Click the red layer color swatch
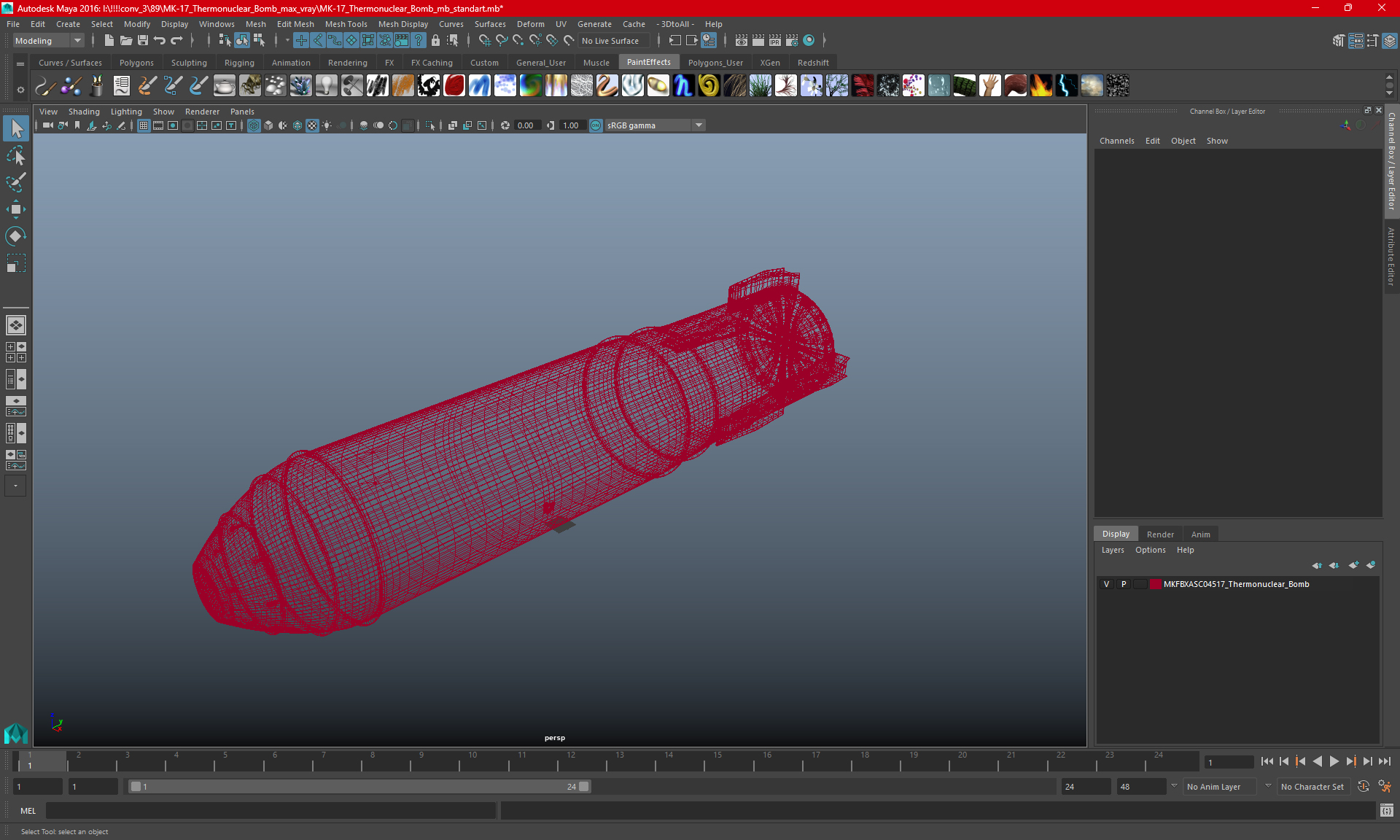 (x=1156, y=584)
